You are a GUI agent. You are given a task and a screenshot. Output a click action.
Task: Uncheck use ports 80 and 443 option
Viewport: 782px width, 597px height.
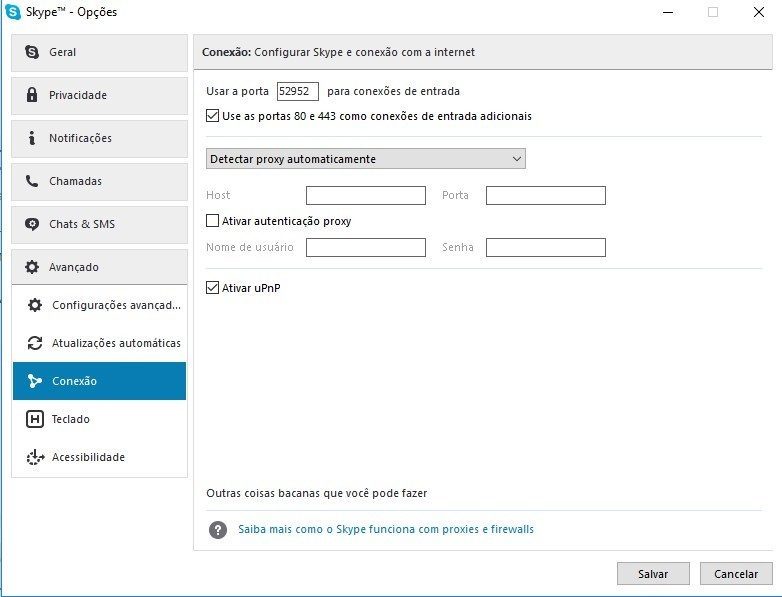click(x=212, y=116)
